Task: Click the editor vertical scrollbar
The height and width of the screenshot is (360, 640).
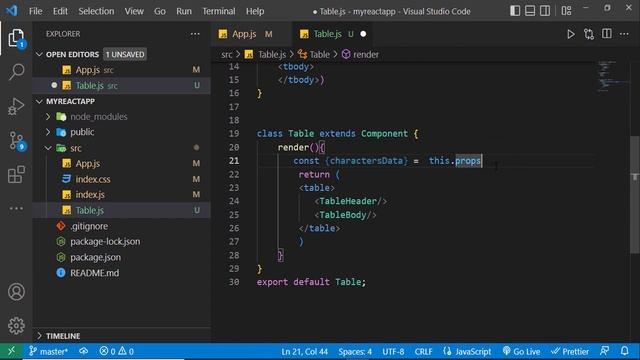Action: pos(636,195)
